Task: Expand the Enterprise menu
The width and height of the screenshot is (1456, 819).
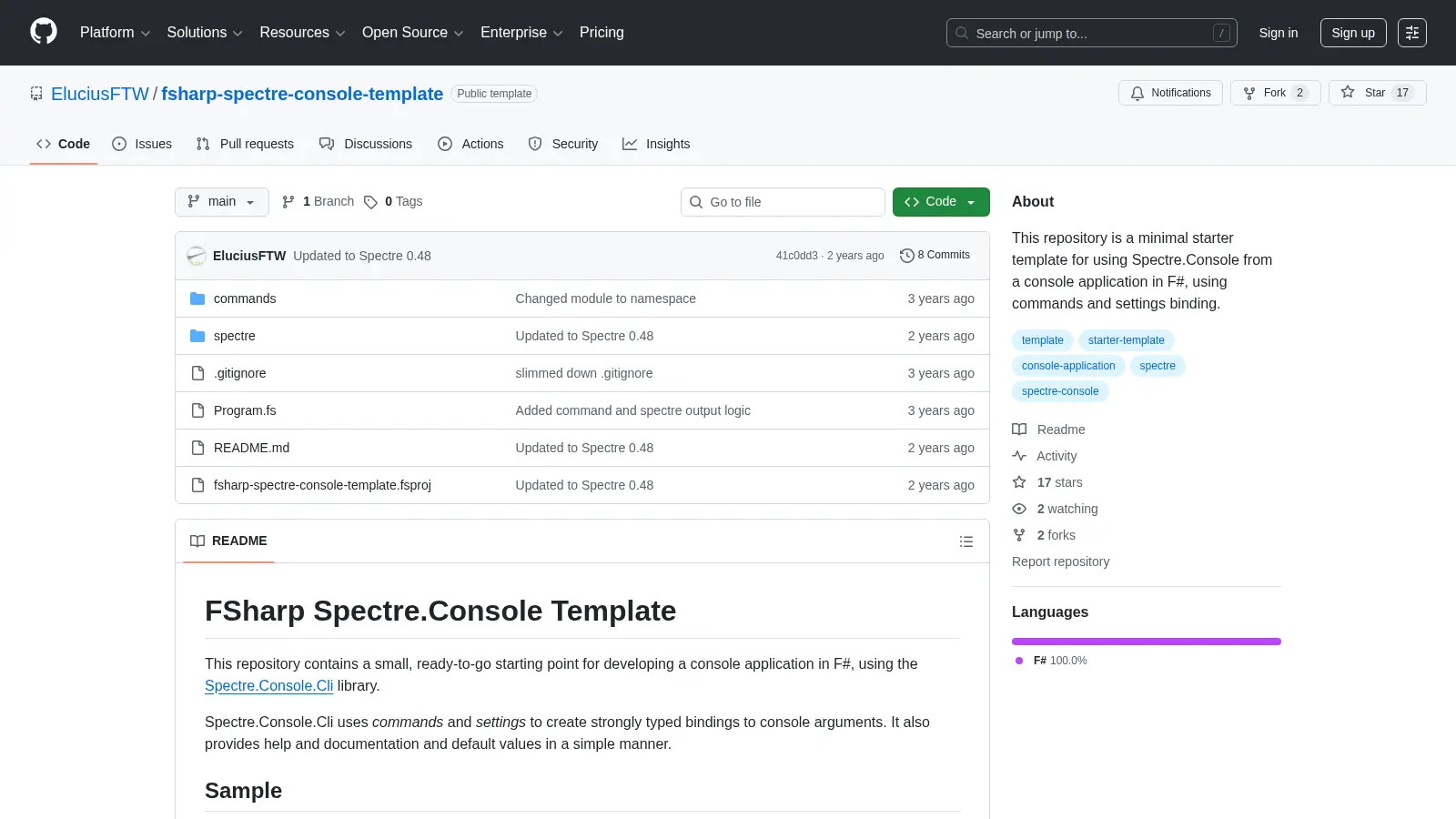Action: [521, 33]
